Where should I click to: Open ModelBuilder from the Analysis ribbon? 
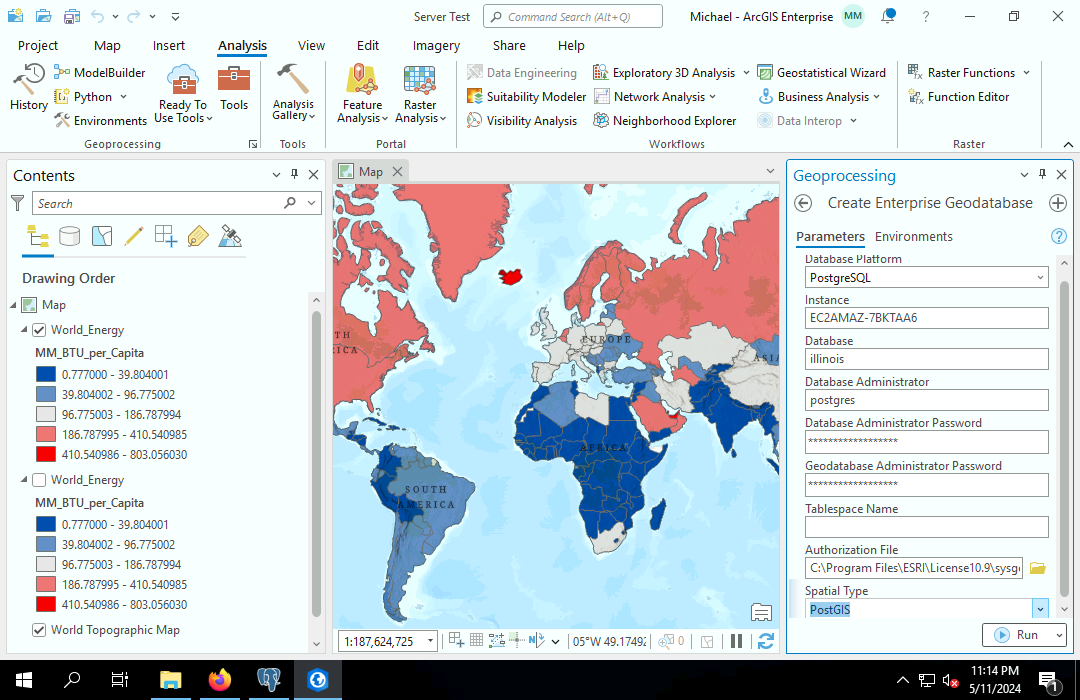100,73
